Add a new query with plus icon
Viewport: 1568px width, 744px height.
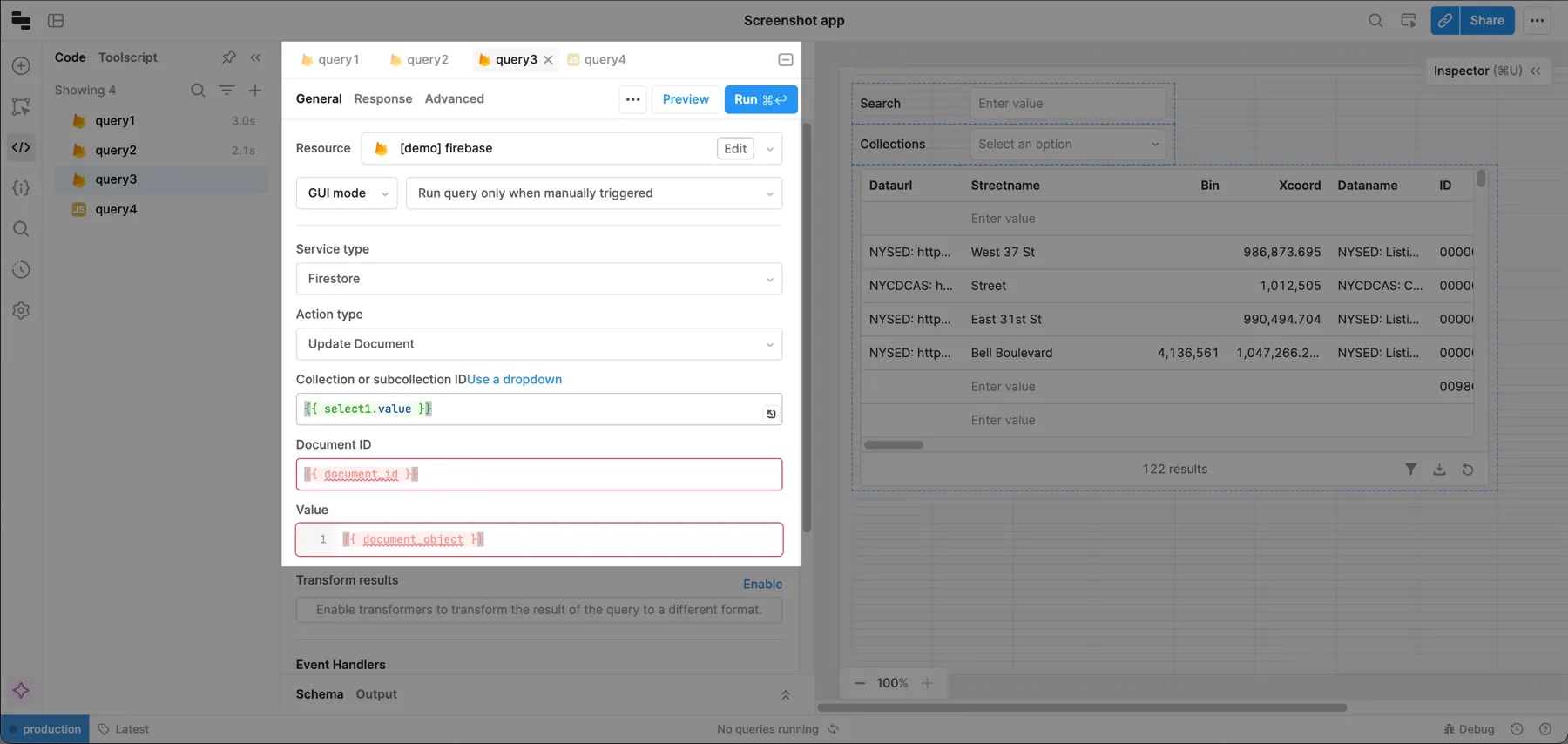coord(255,90)
